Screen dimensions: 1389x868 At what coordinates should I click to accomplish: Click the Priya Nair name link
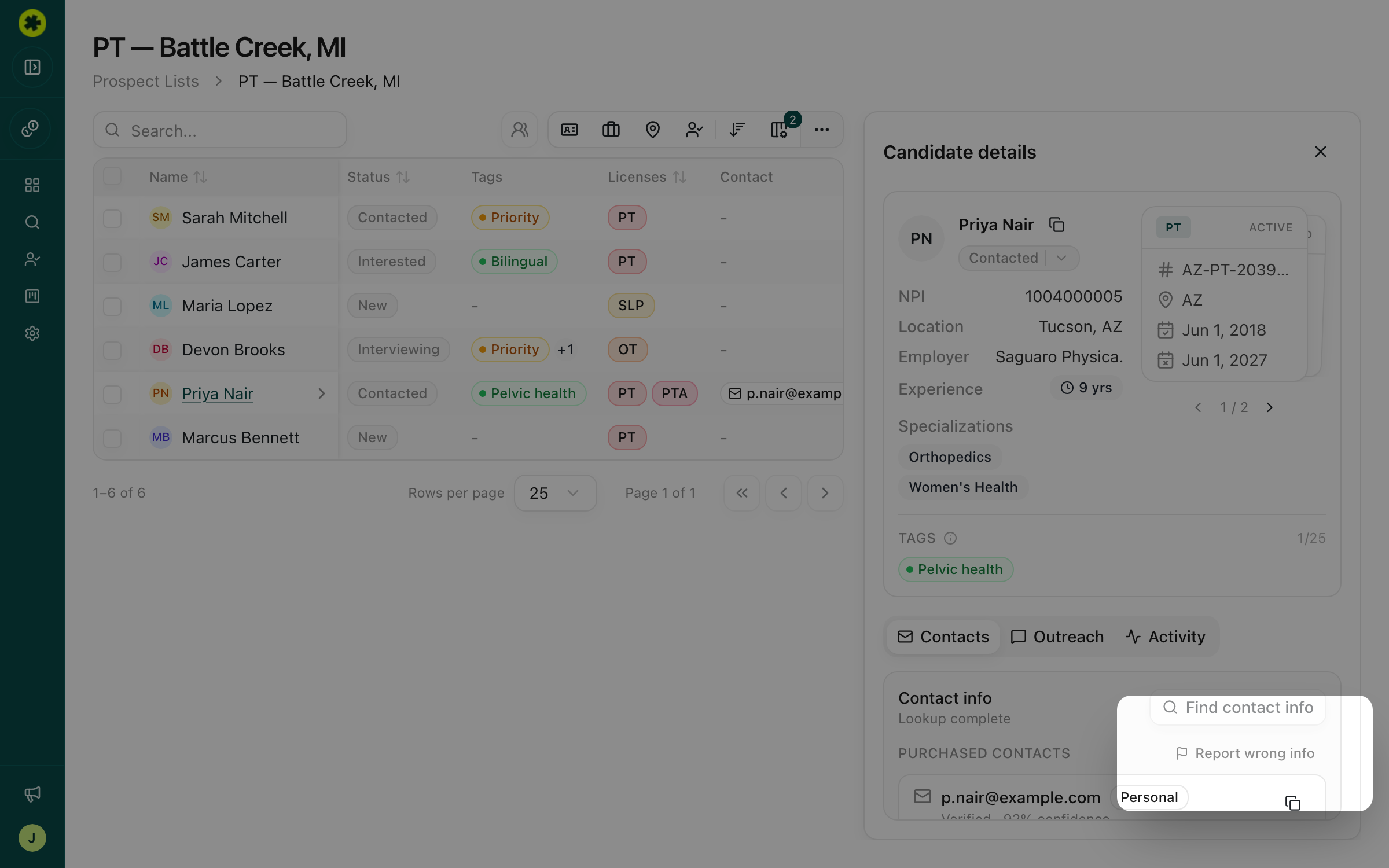tap(218, 393)
